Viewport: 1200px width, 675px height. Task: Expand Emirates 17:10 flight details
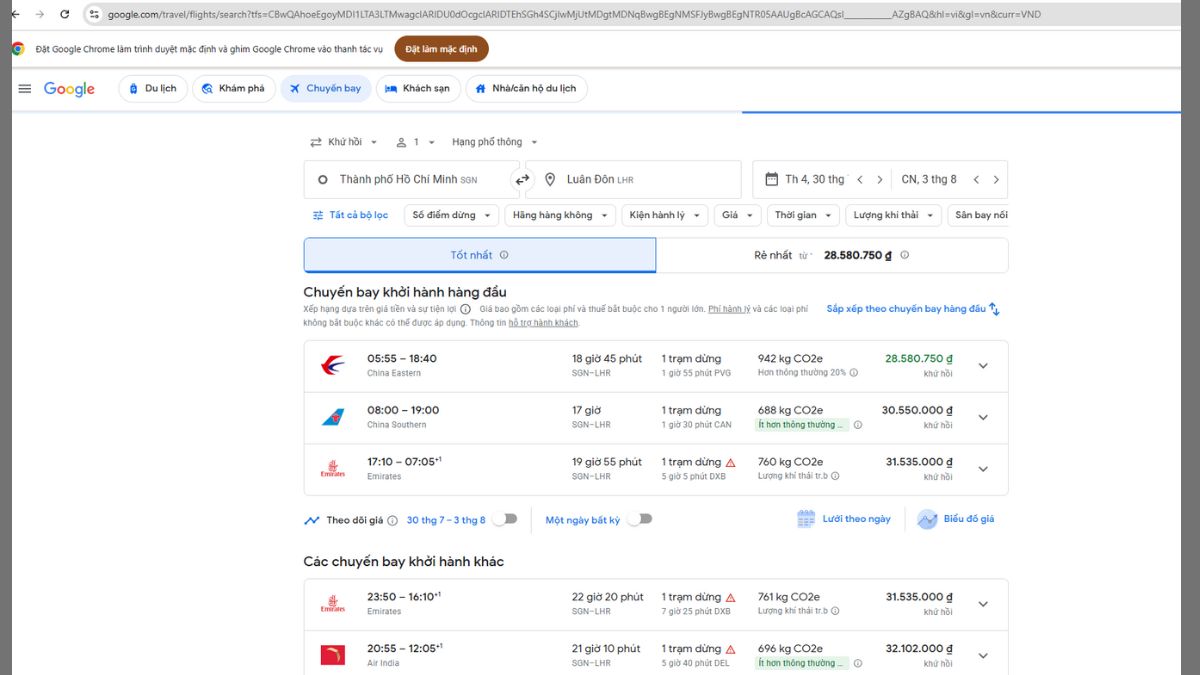pos(983,469)
